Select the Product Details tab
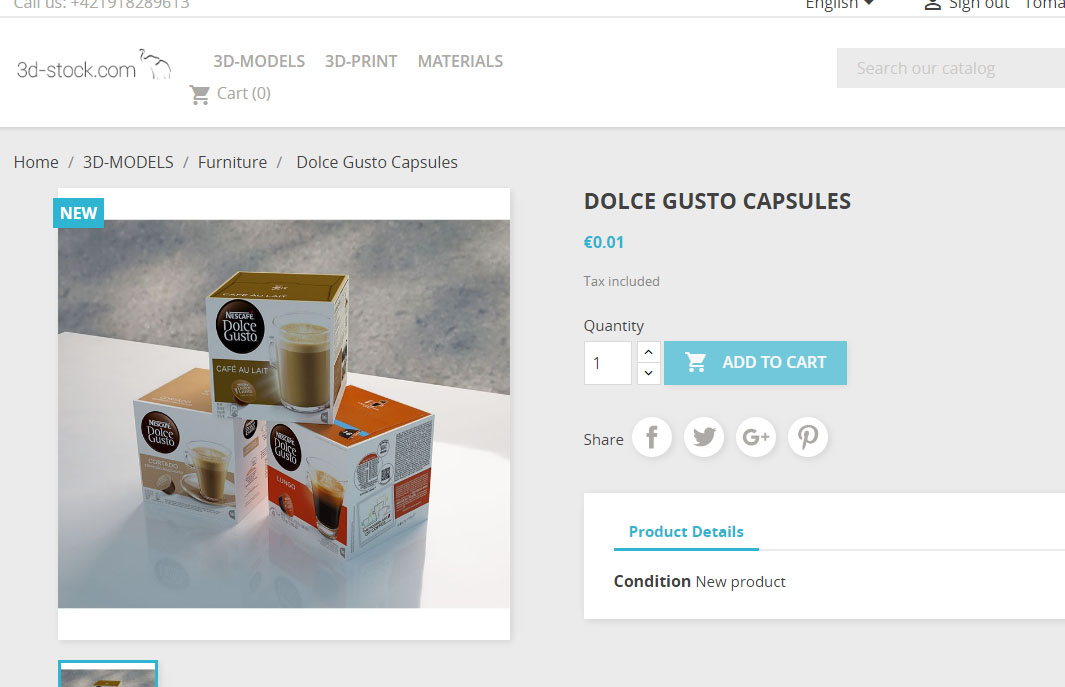The width and height of the screenshot is (1065, 687). point(686,532)
